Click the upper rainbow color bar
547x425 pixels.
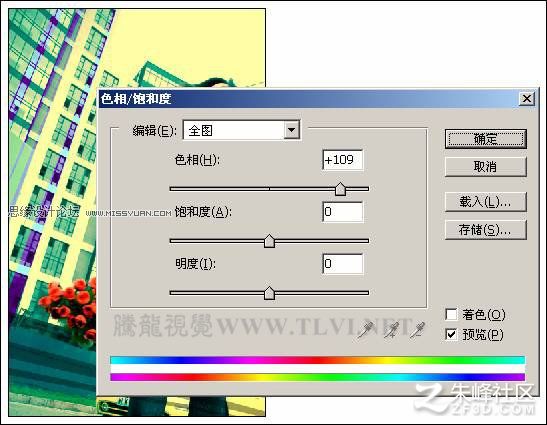coord(317,360)
